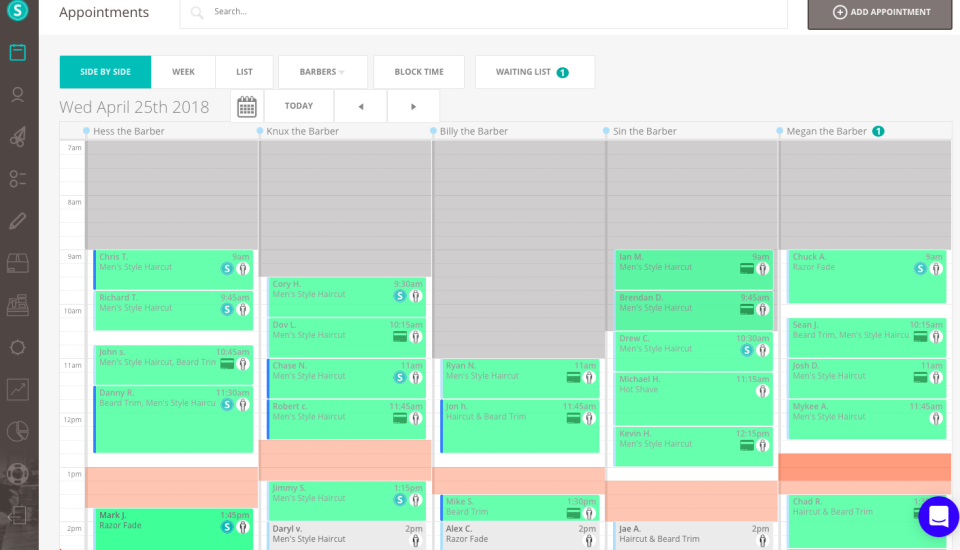The image size is (960, 550).
Task: Click card icon on Josh D. appointment
Action: click(x=920, y=377)
